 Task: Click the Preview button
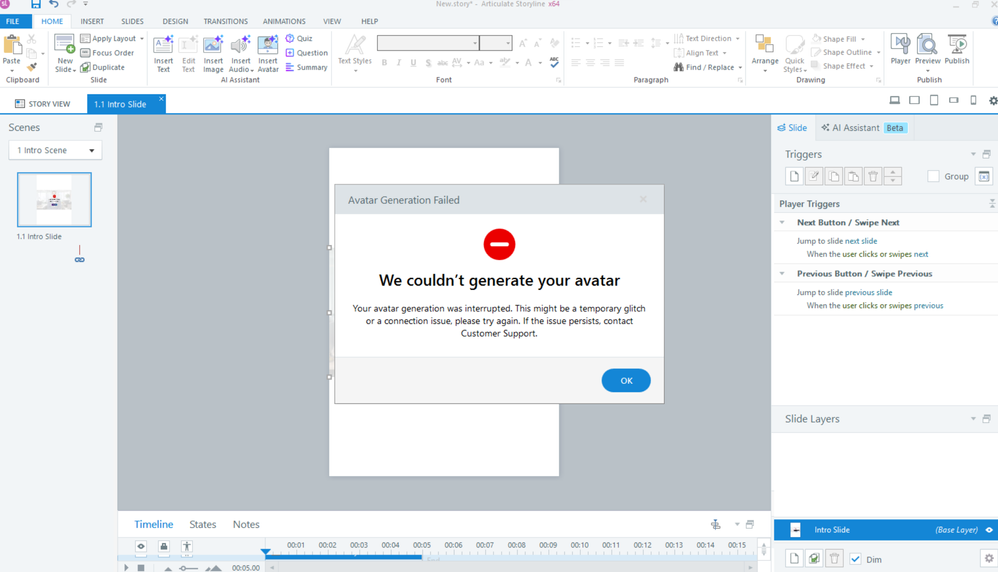click(x=927, y=51)
